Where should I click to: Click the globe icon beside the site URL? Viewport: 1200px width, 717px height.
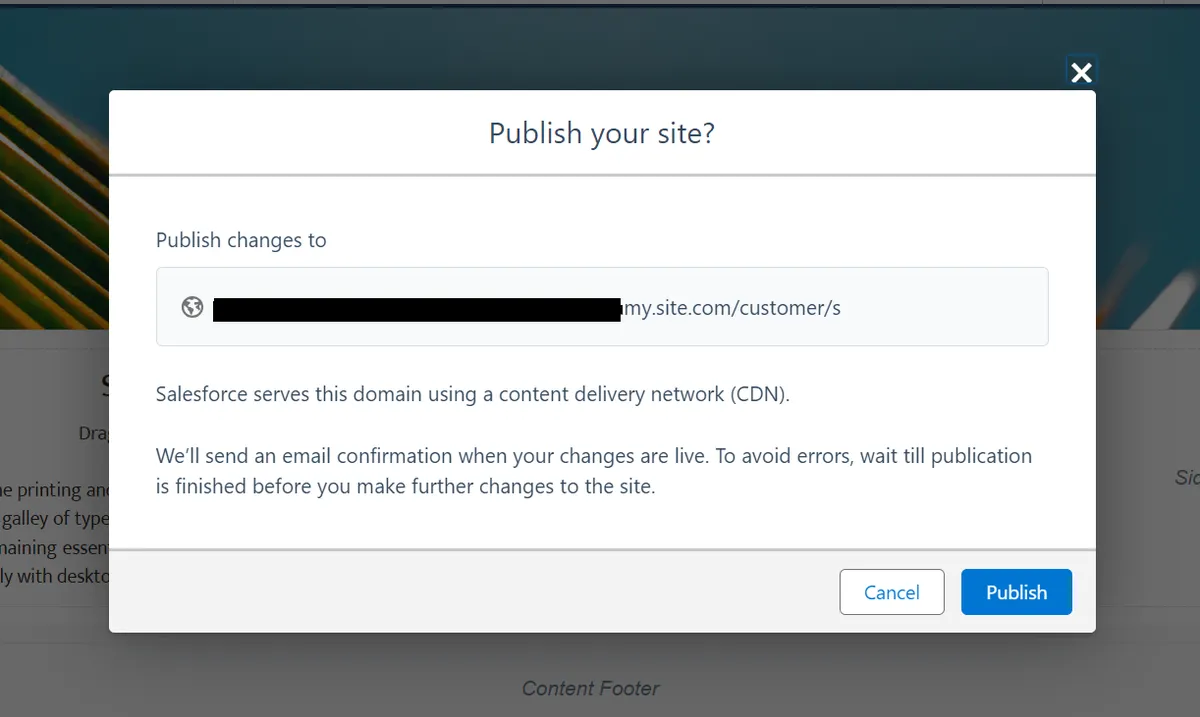coord(193,308)
